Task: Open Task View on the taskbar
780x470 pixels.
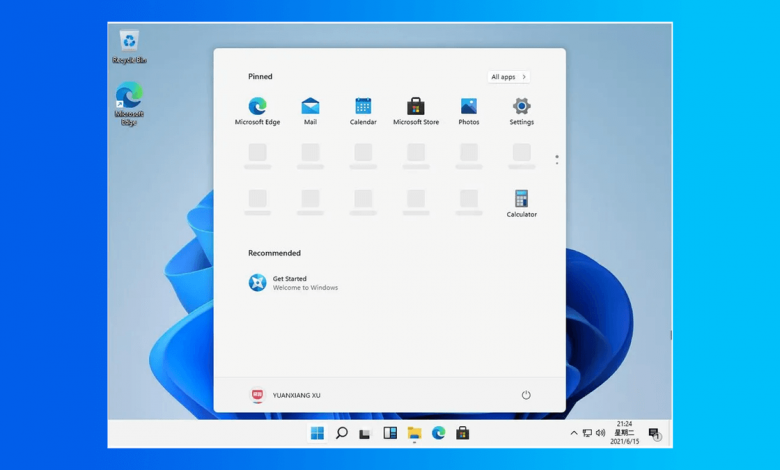Action: pos(366,433)
